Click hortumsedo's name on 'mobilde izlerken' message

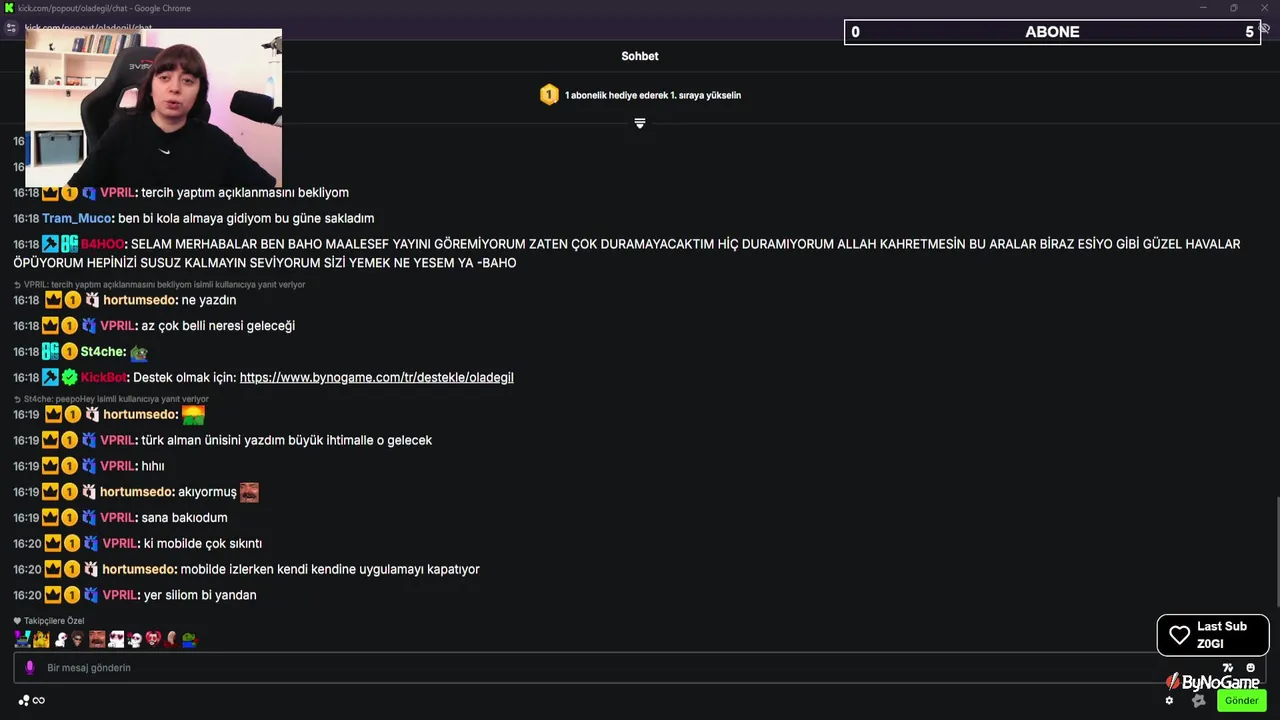click(x=139, y=569)
